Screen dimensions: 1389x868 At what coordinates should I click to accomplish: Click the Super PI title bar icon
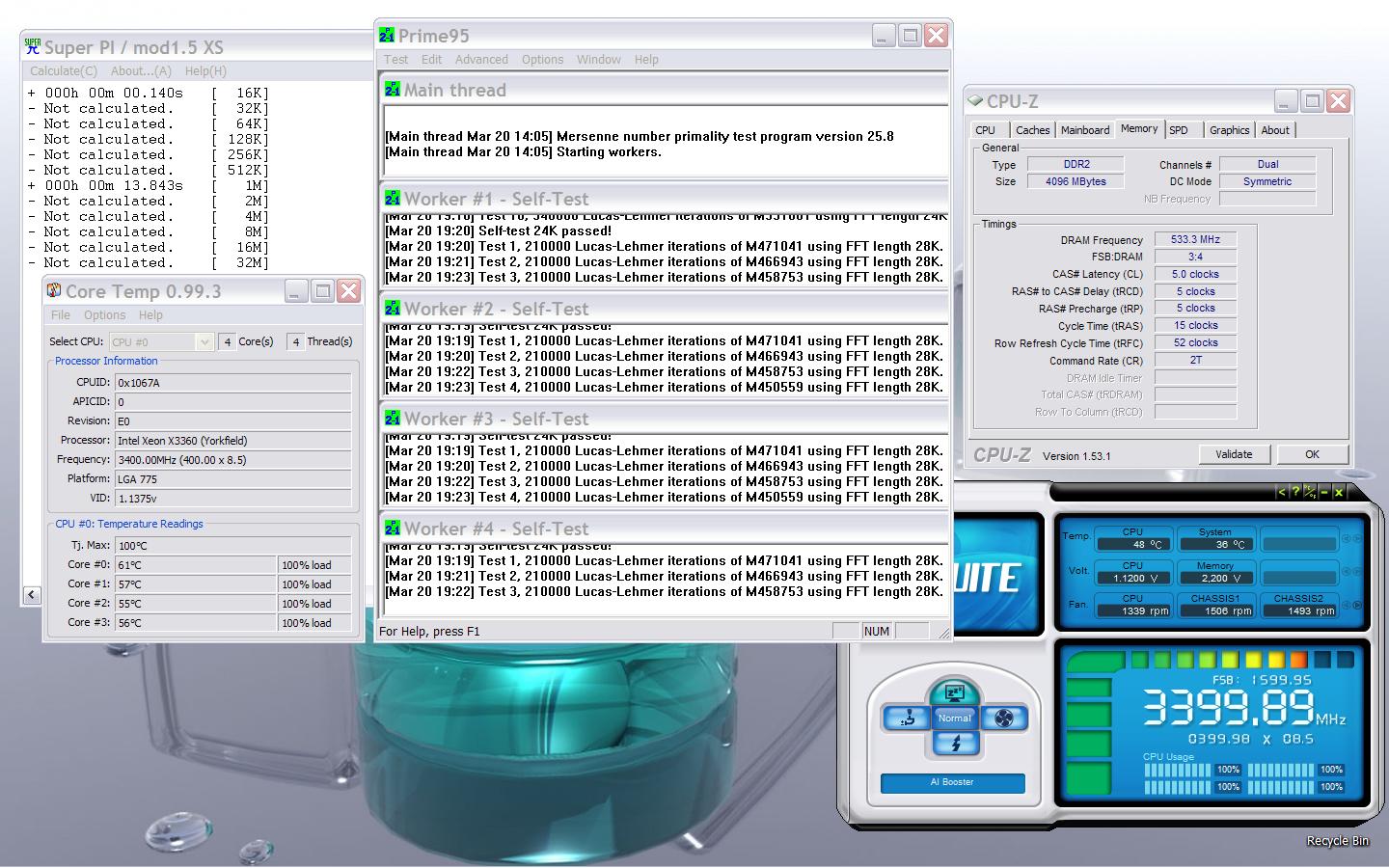tap(32, 46)
